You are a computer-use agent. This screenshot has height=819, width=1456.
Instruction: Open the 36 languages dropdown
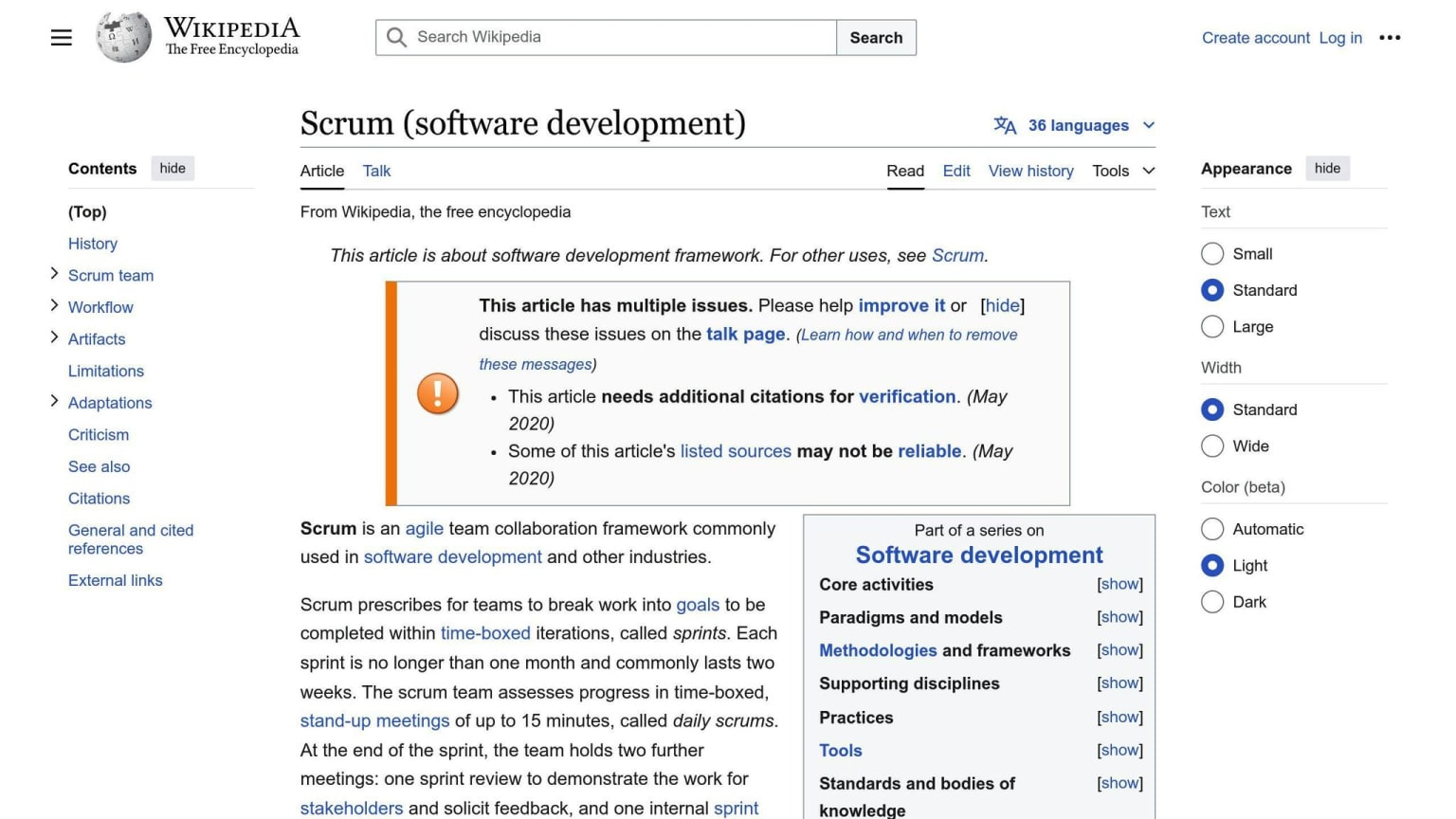click(x=1075, y=125)
